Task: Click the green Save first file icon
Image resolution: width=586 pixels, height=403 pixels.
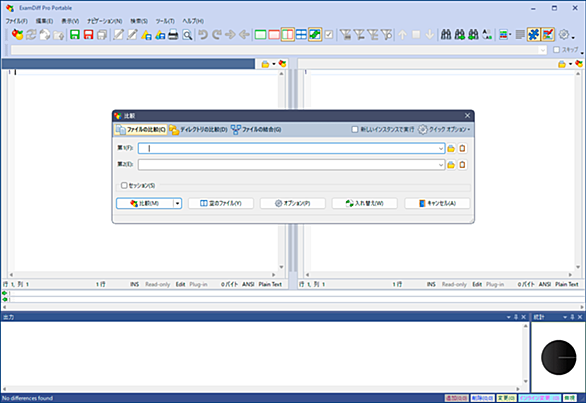Action: pos(75,35)
